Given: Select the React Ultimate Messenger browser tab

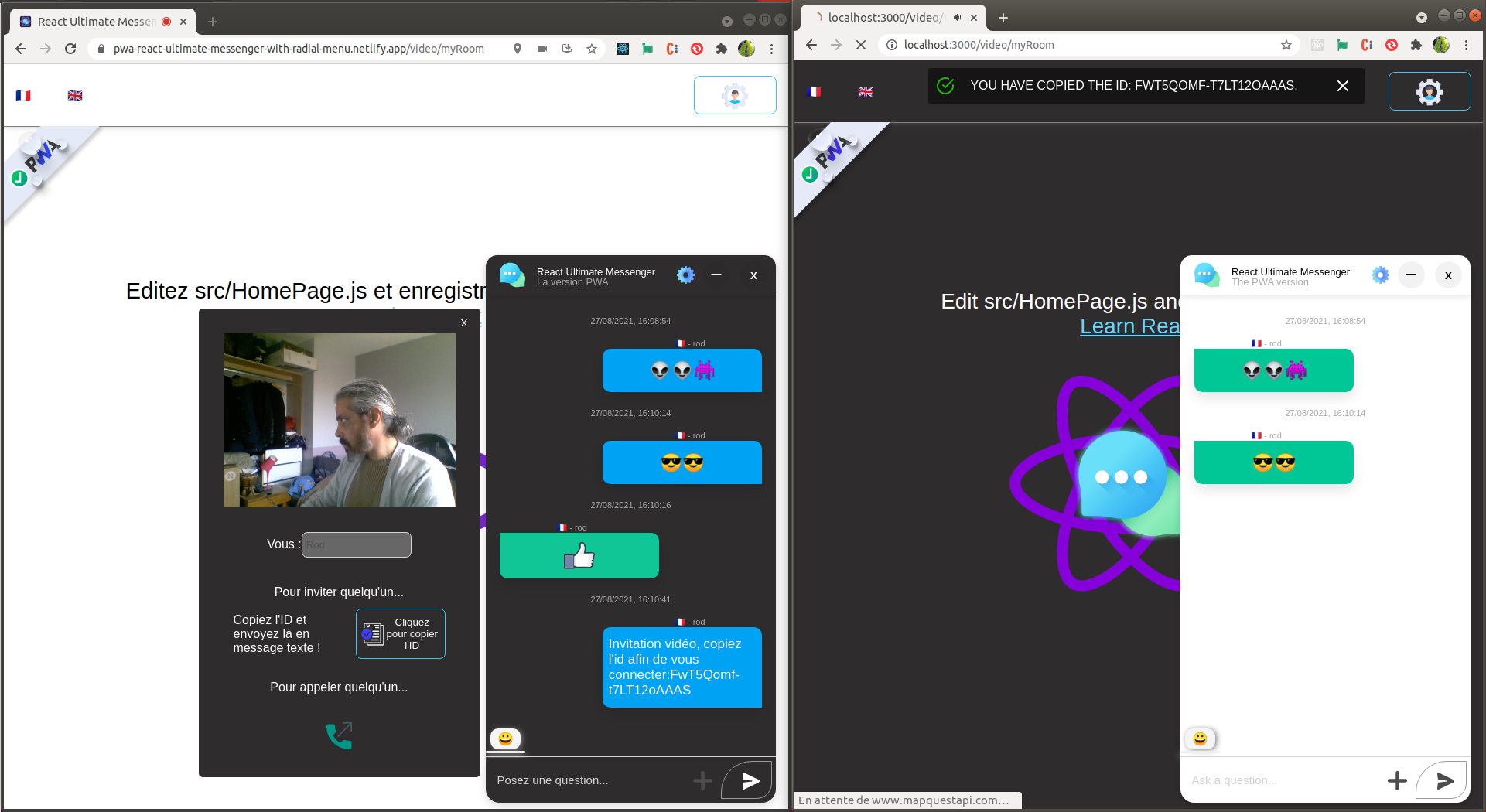Looking at the screenshot, I should [x=94, y=22].
